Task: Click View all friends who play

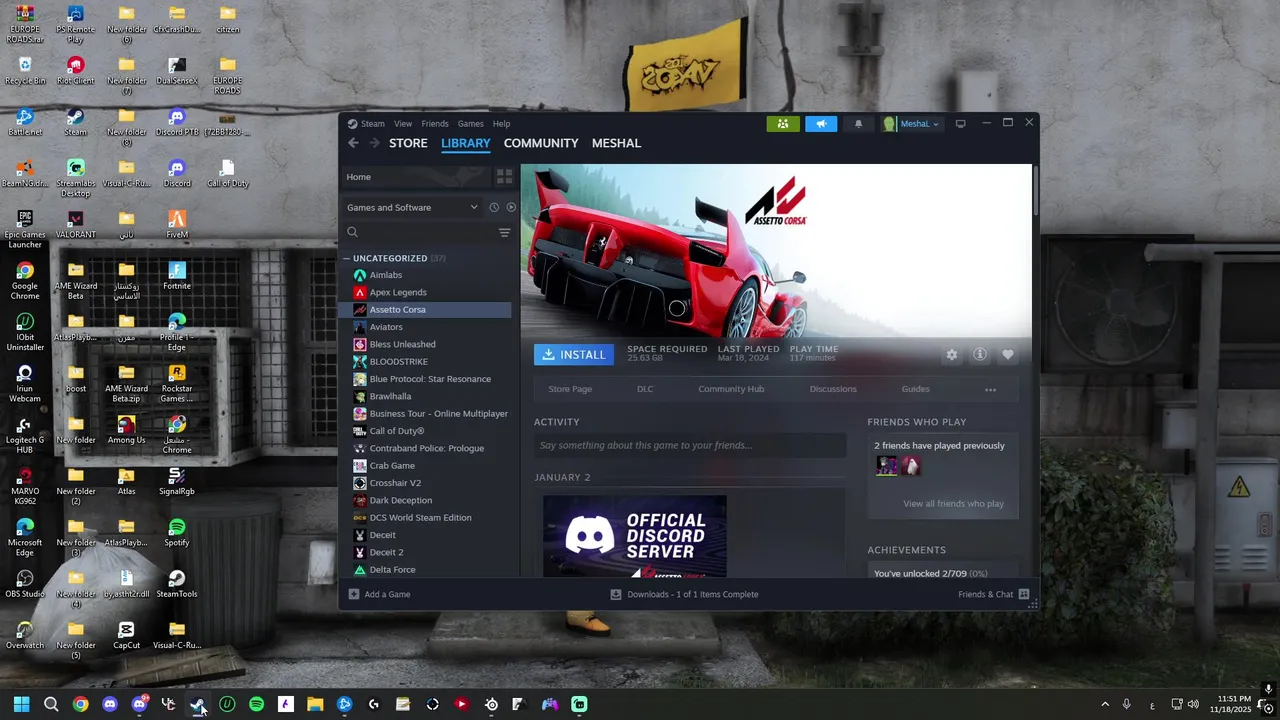Action: pos(953,504)
